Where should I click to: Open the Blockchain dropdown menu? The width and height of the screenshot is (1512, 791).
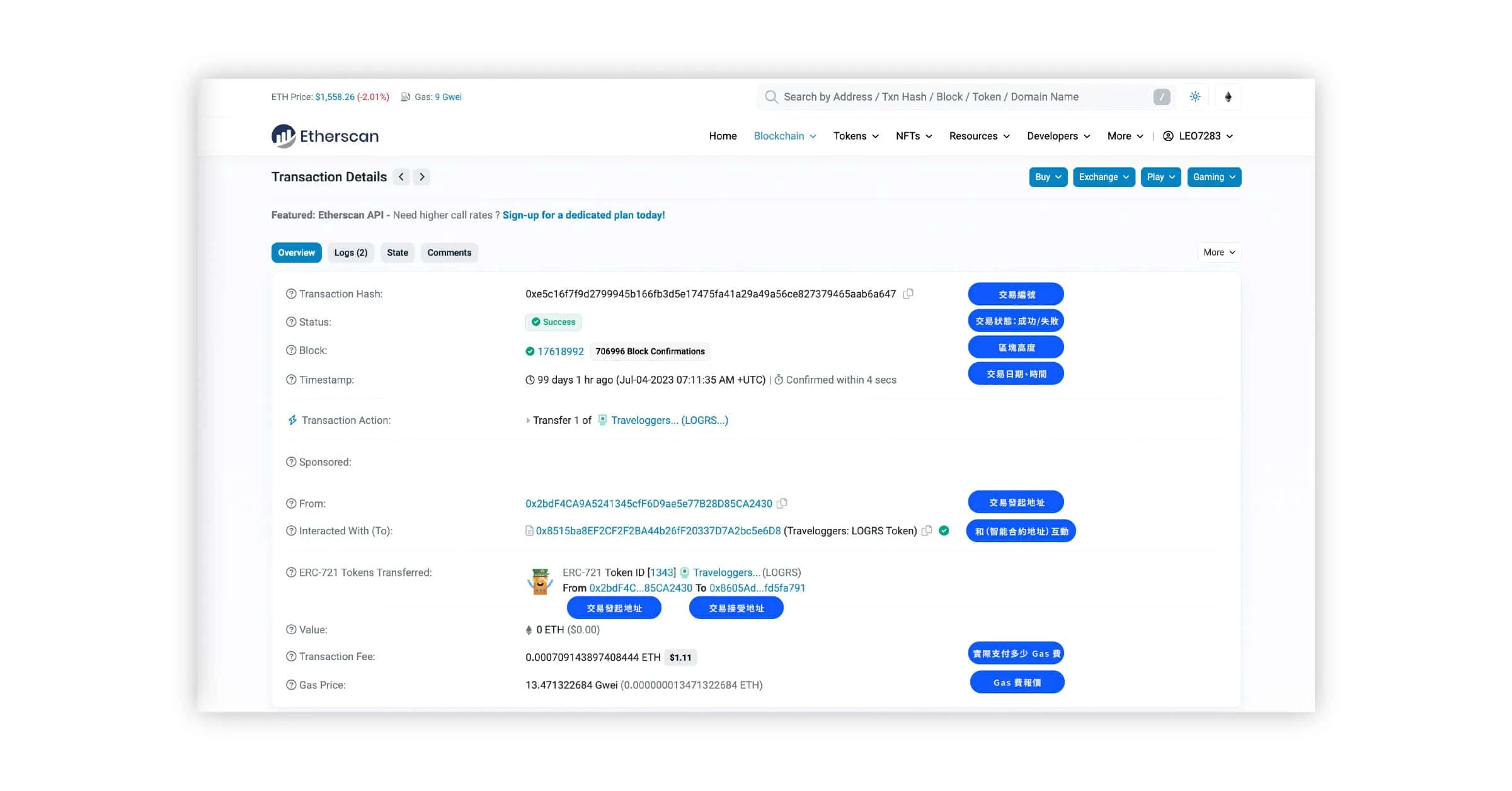click(785, 136)
